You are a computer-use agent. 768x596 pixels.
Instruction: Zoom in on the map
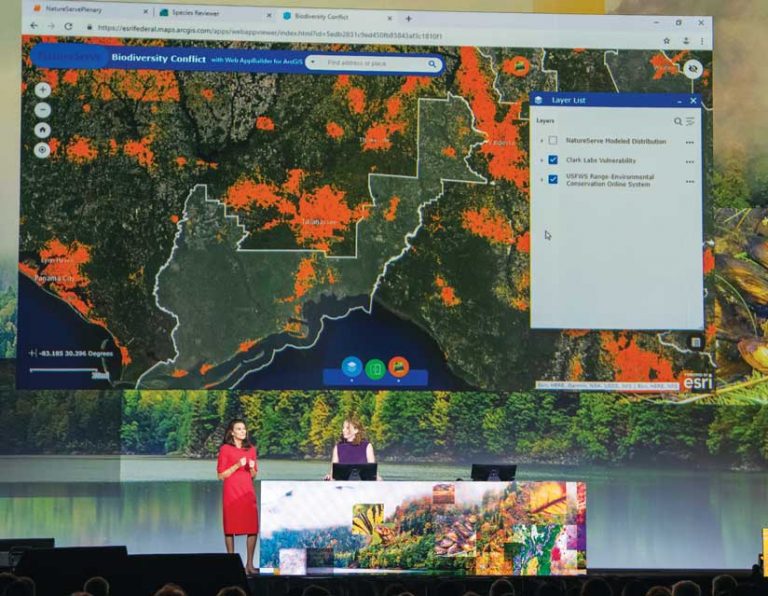tap(43, 90)
